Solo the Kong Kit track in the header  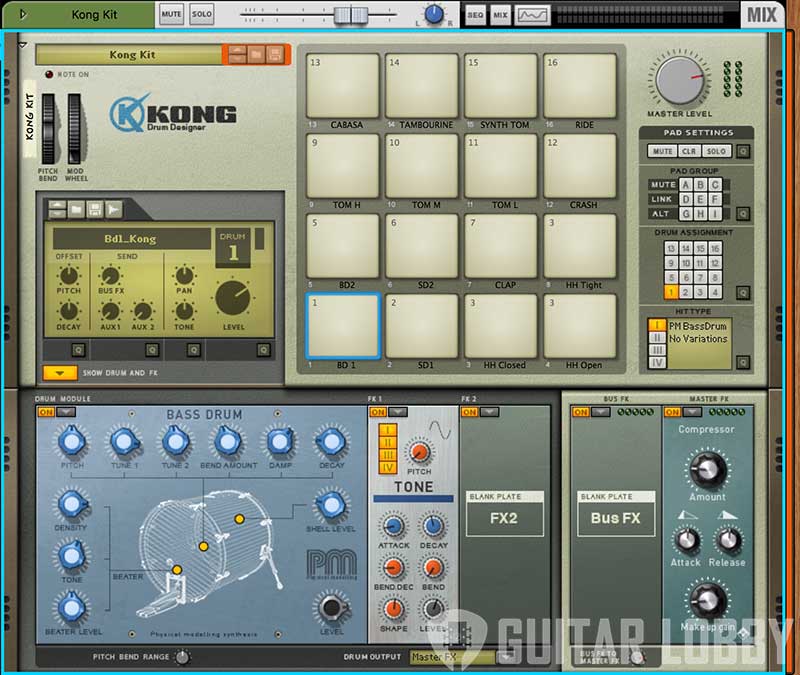[x=202, y=14]
